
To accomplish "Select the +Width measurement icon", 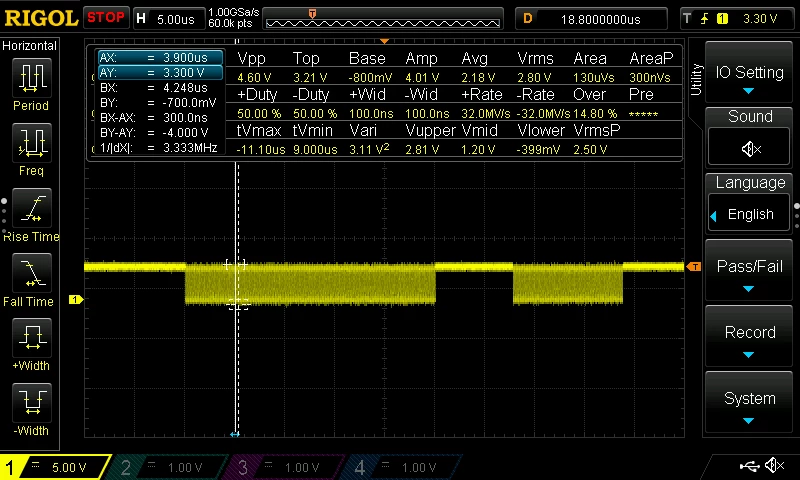I will point(32,338).
